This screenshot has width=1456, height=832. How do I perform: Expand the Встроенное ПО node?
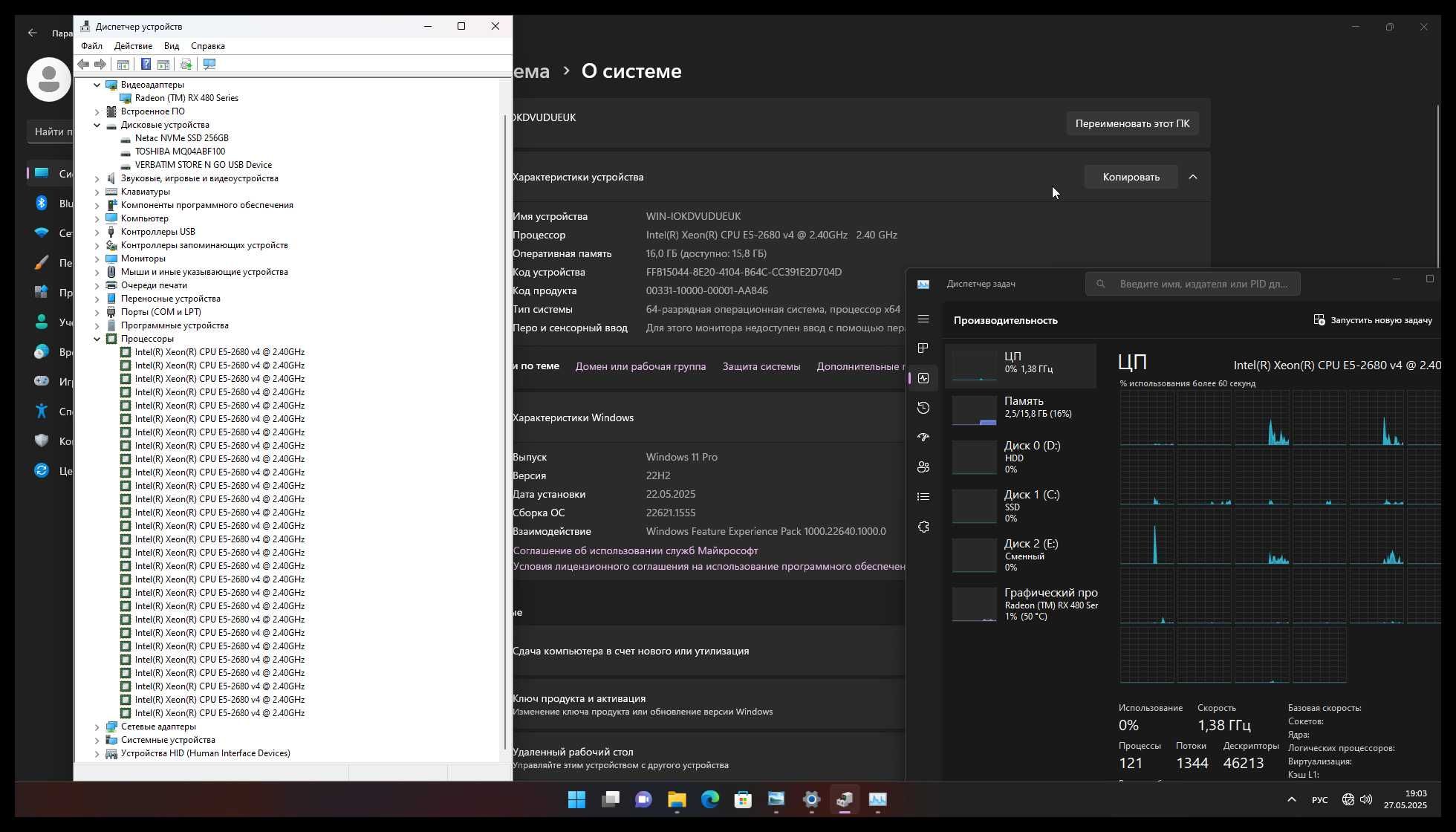pyautogui.click(x=97, y=111)
